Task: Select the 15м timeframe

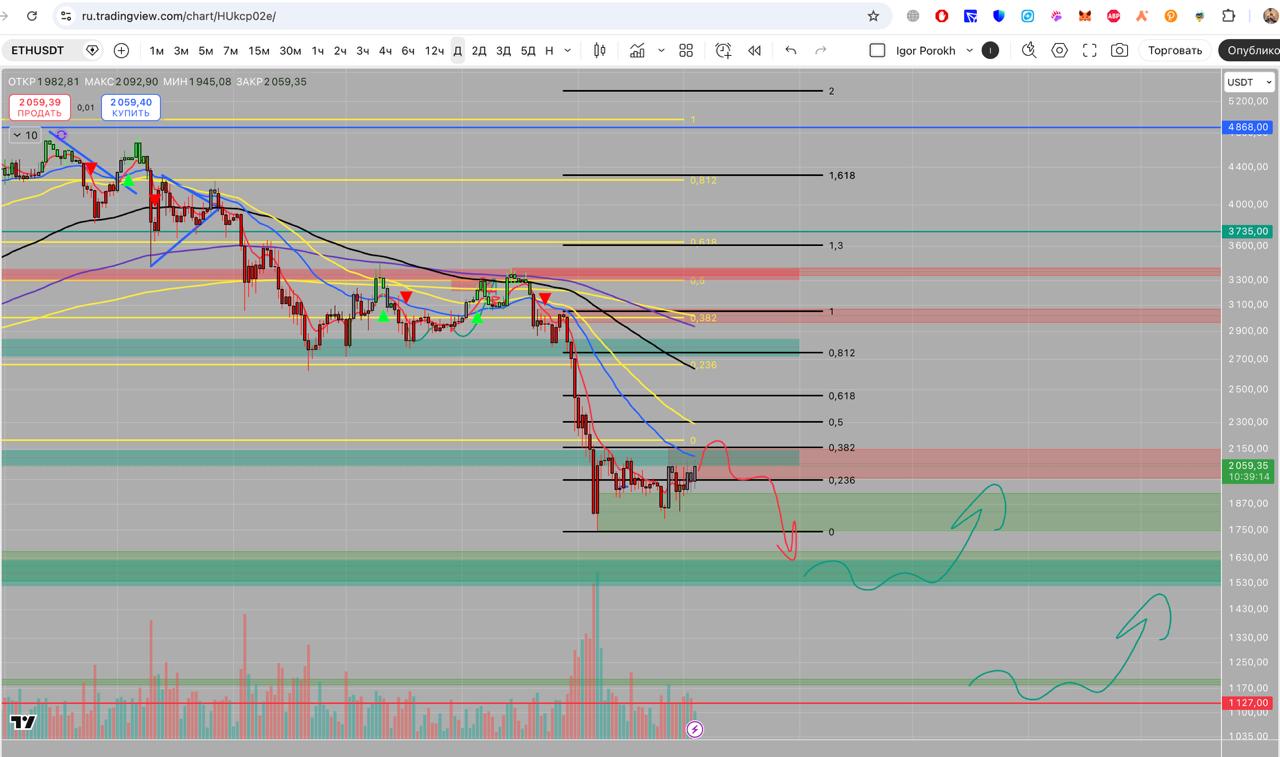Action: pos(259,51)
